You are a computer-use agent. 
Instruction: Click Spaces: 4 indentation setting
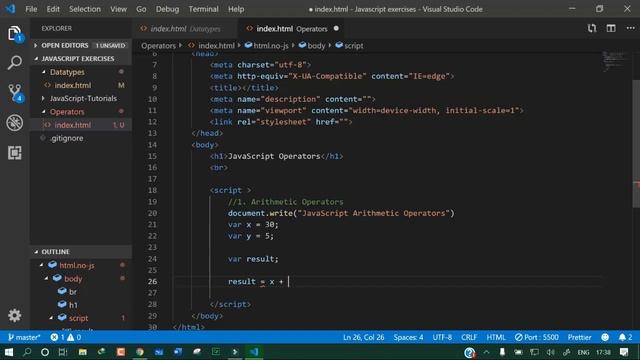click(408, 338)
